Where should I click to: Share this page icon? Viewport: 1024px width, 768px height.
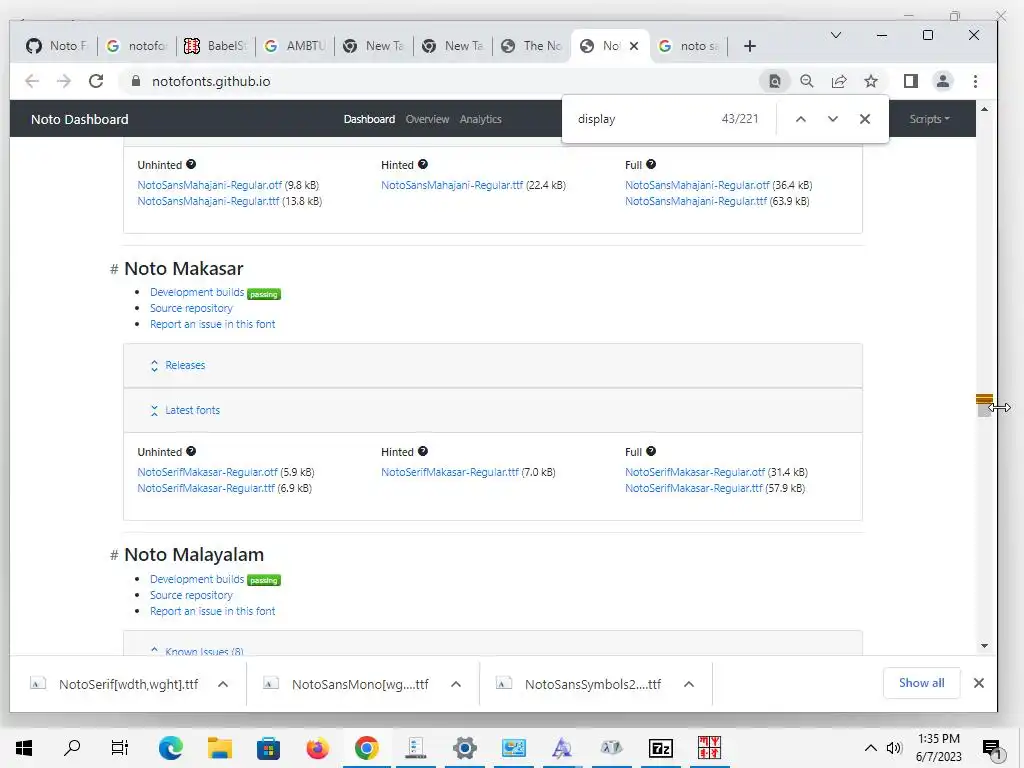tap(839, 81)
